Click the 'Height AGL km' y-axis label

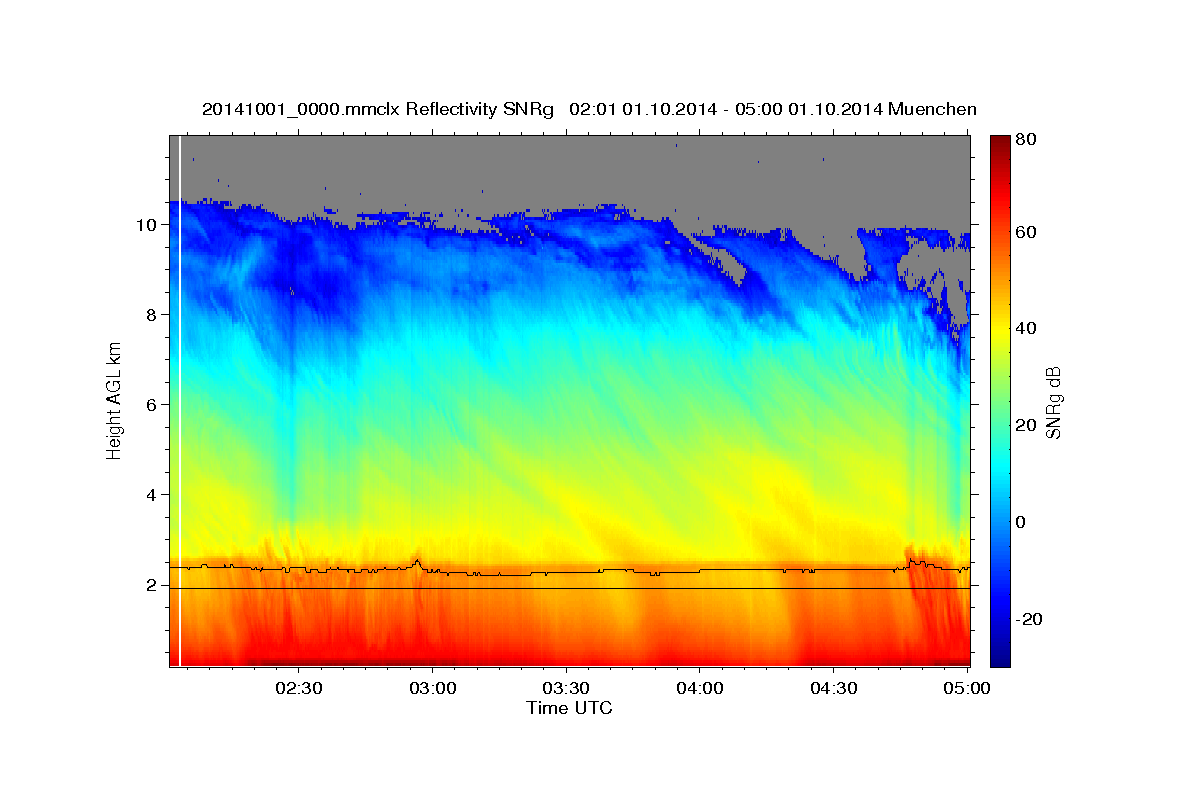(x=115, y=400)
